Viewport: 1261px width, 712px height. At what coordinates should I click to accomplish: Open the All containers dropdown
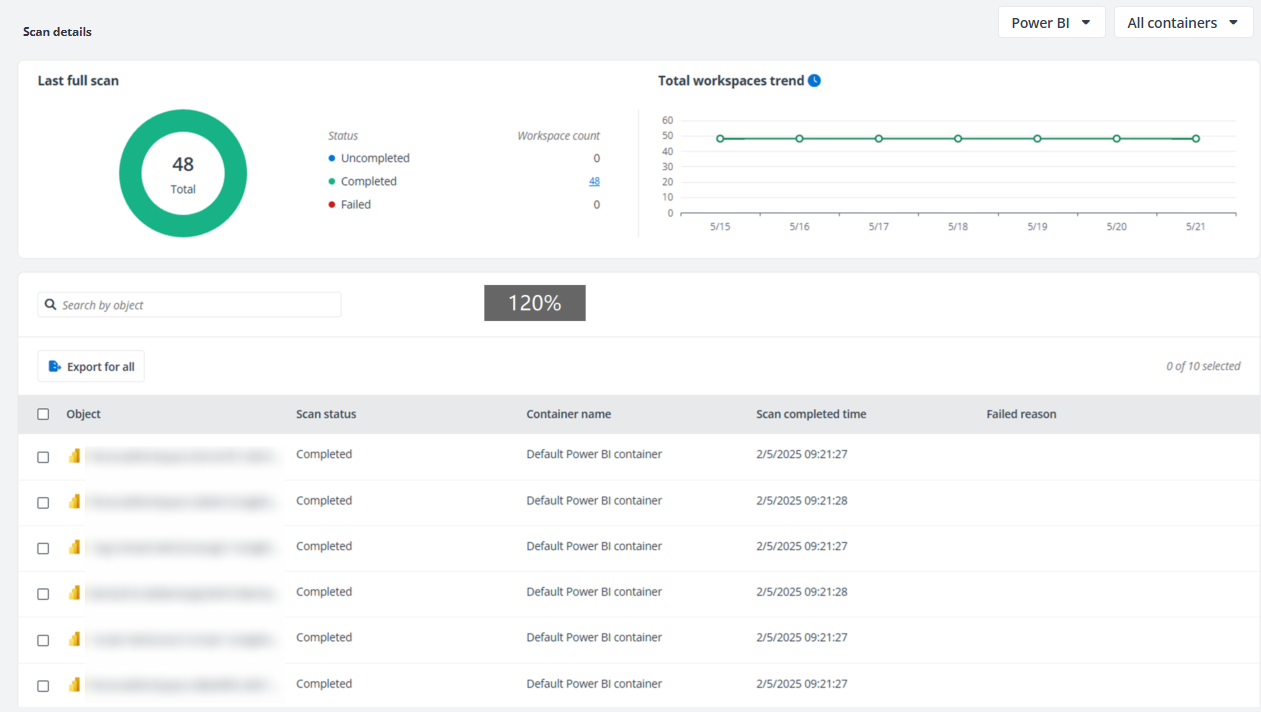click(1183, 22)
